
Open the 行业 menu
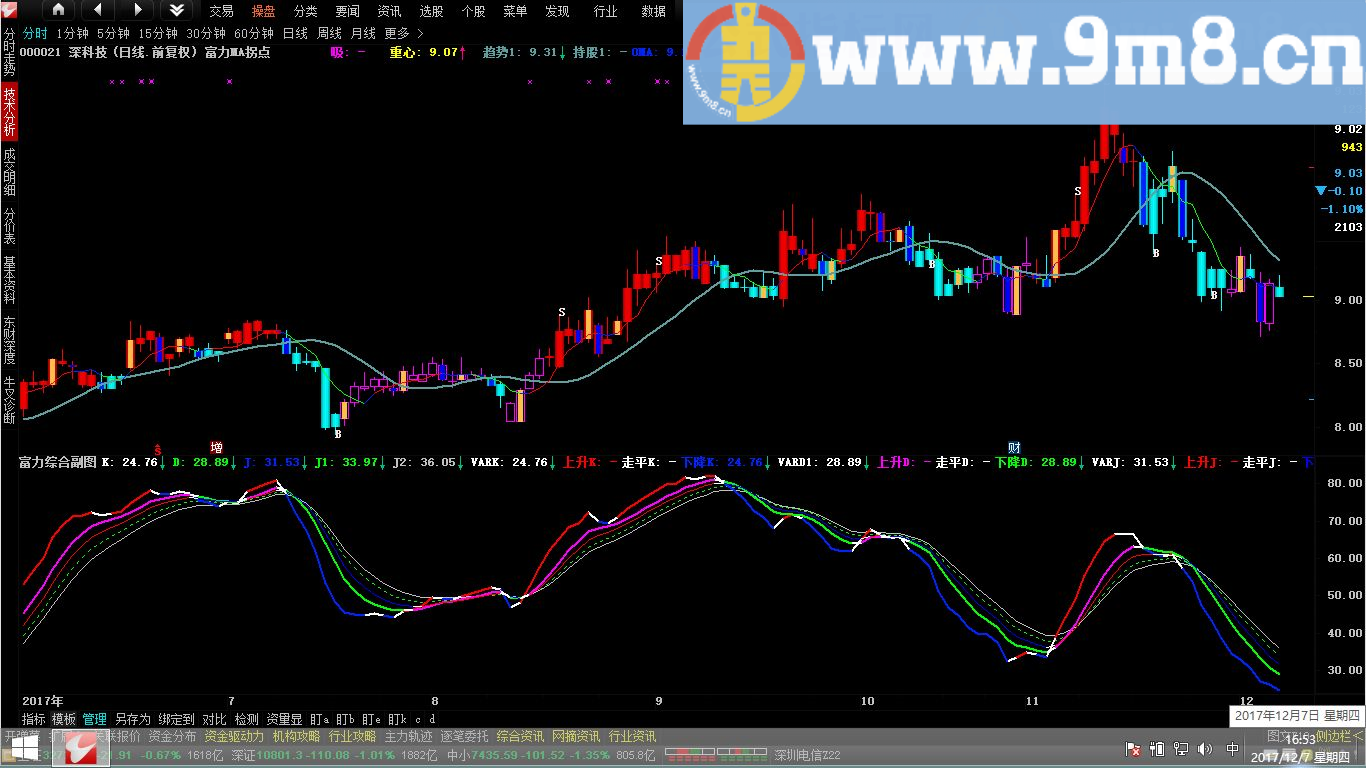click(605, 11)
